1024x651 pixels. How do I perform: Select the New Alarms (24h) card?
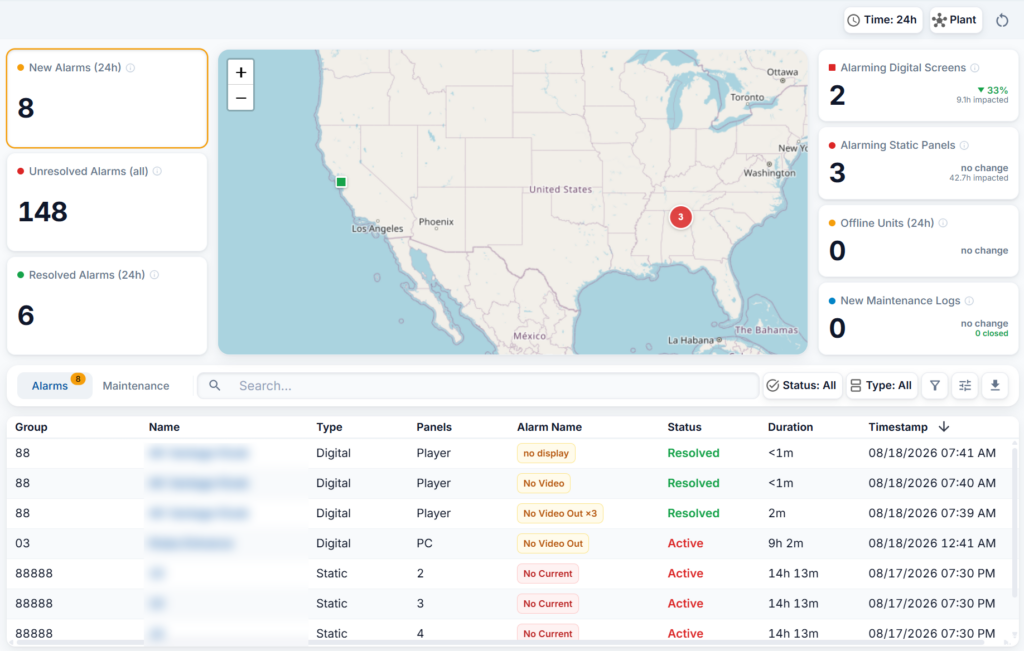(107, 99)
